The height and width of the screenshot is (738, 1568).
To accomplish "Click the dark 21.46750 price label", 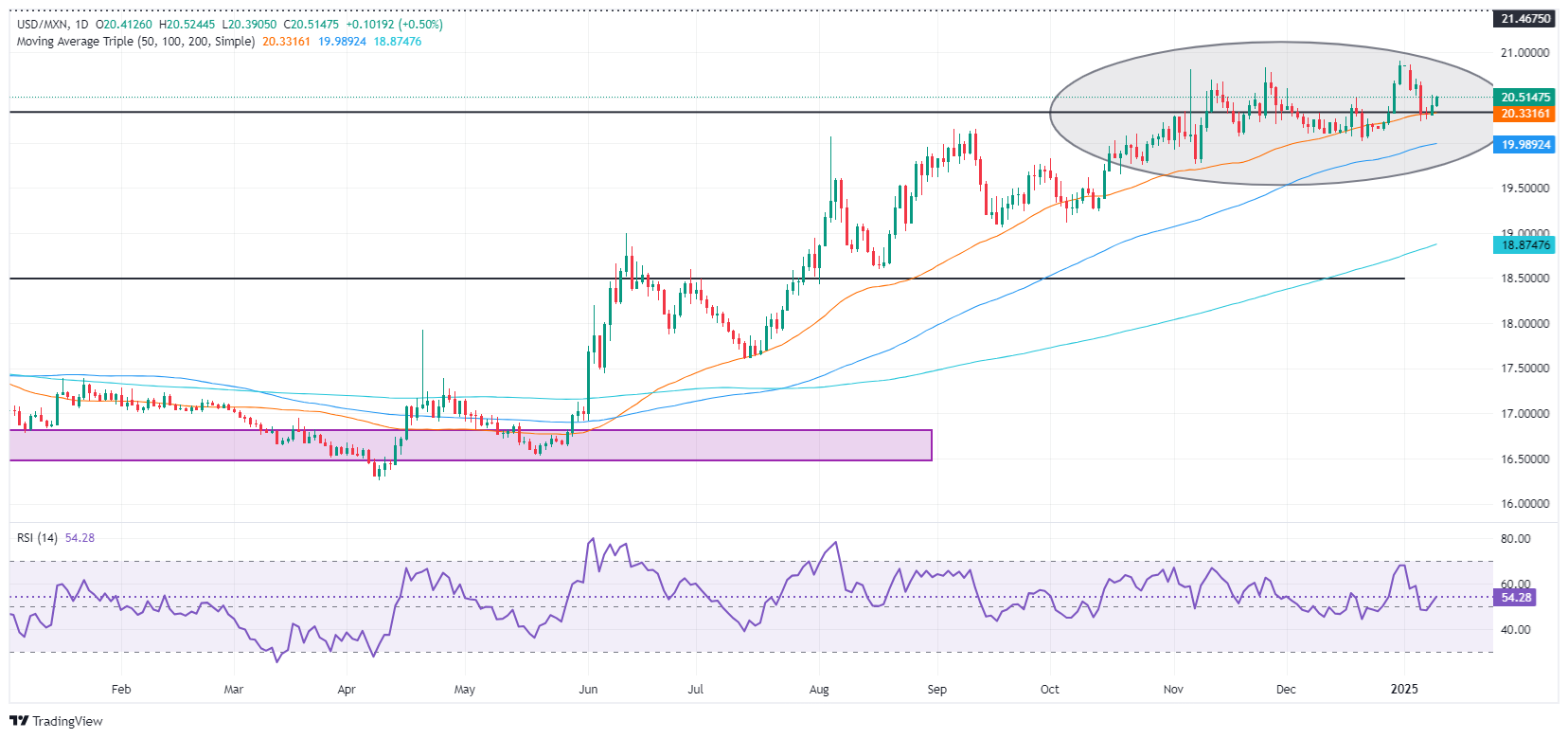I will pyautogui.click(x=1524, y=19).
